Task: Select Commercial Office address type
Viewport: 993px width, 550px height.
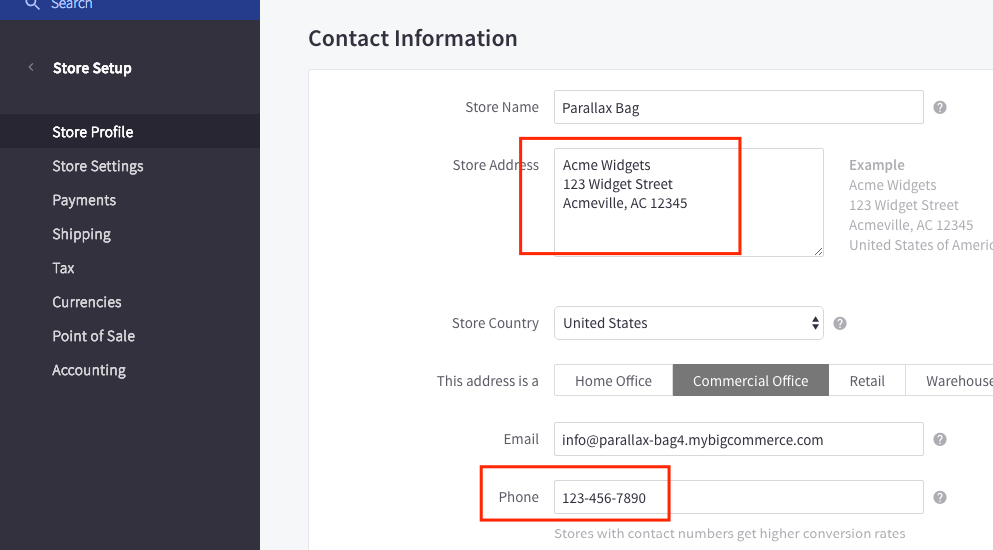Action: (x=750, y=381)
